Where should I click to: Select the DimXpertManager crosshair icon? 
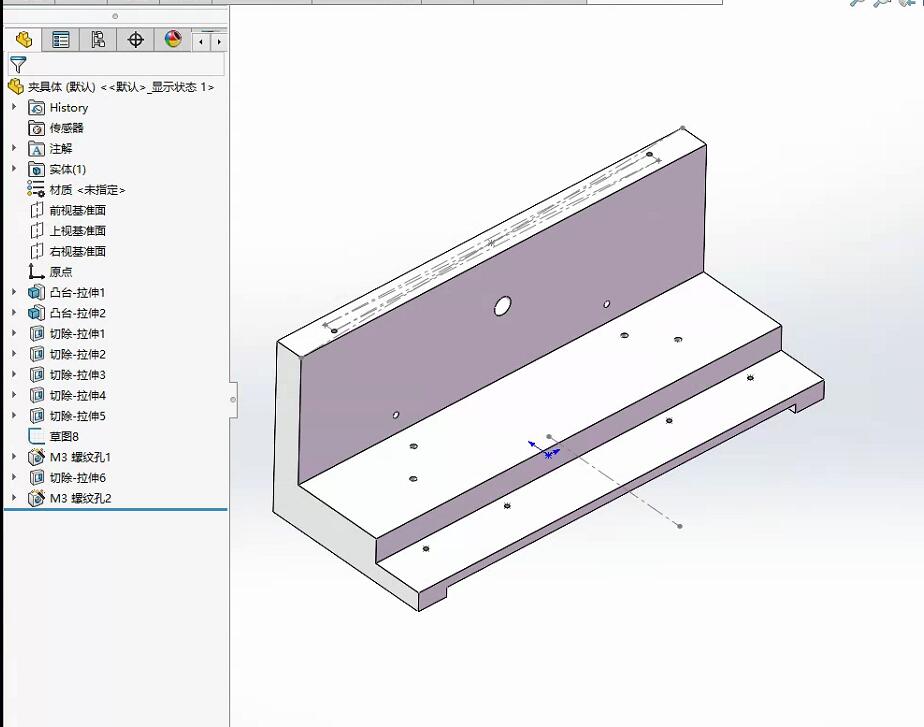point(135,39)
